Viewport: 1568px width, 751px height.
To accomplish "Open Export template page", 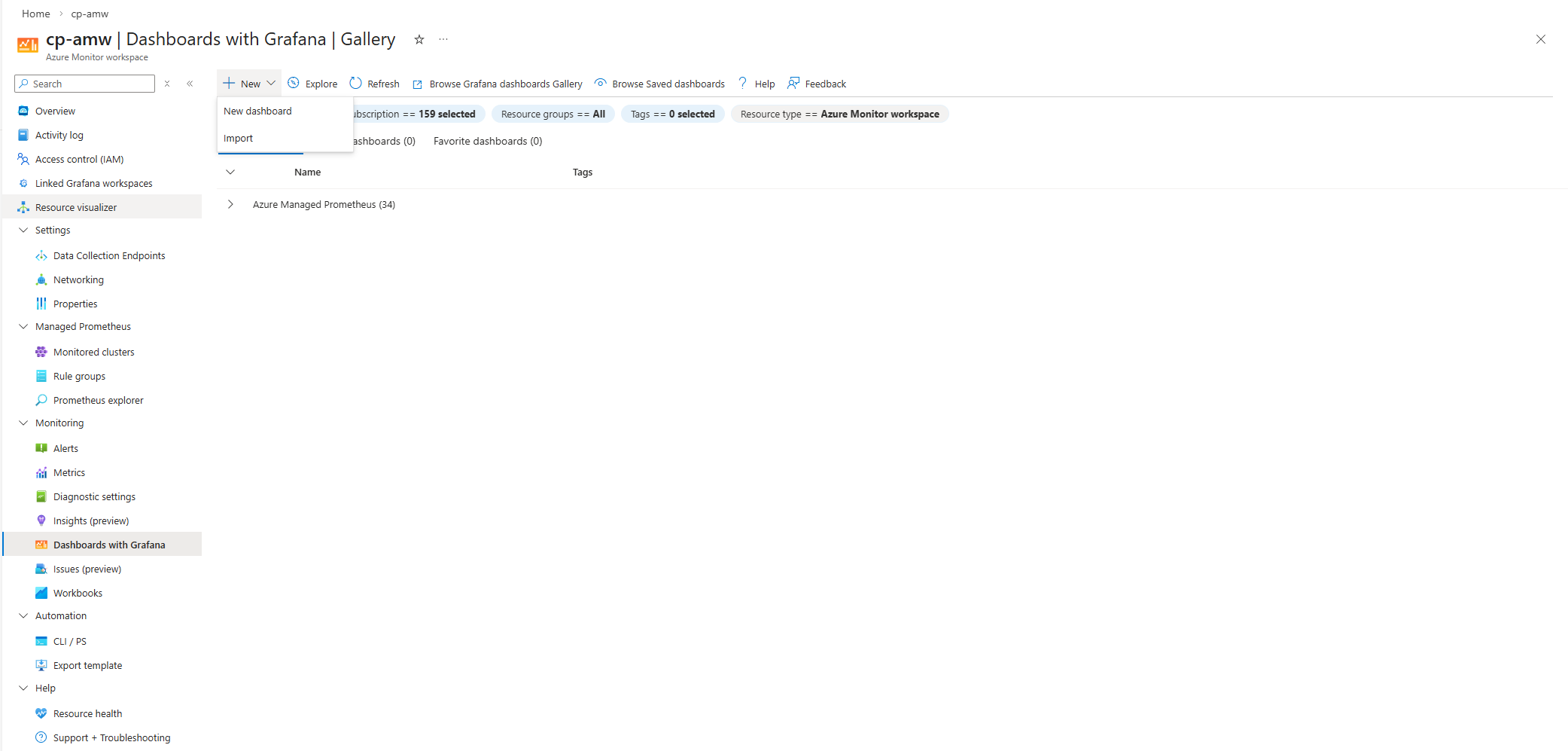I will coord(87,665).
